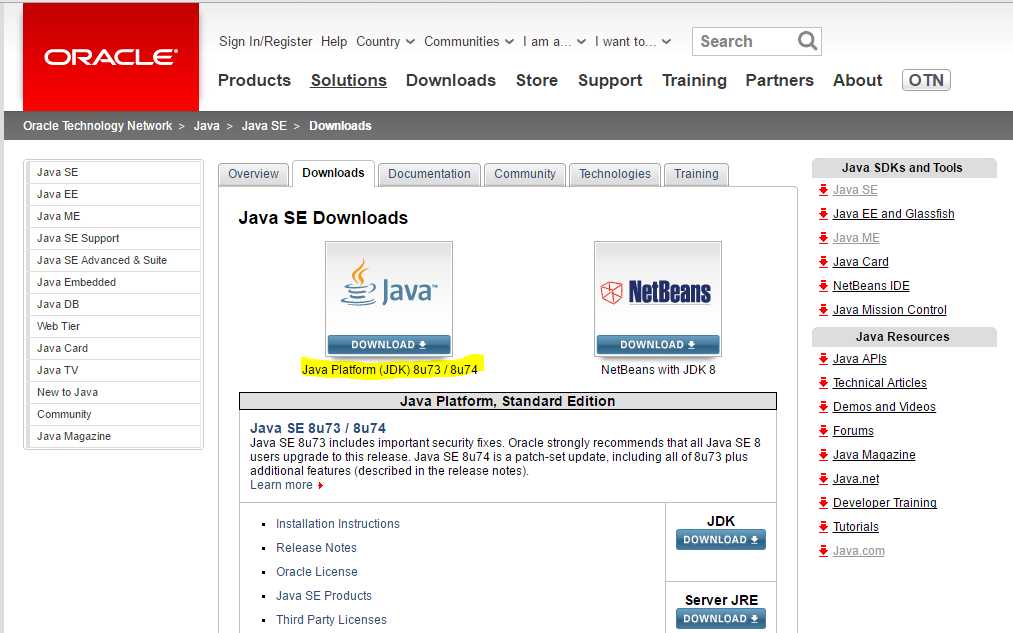This screenshot has height=633, width=1013.
Task: Select Java SE Advanced & Suite
Action: (x=115, y=260)
